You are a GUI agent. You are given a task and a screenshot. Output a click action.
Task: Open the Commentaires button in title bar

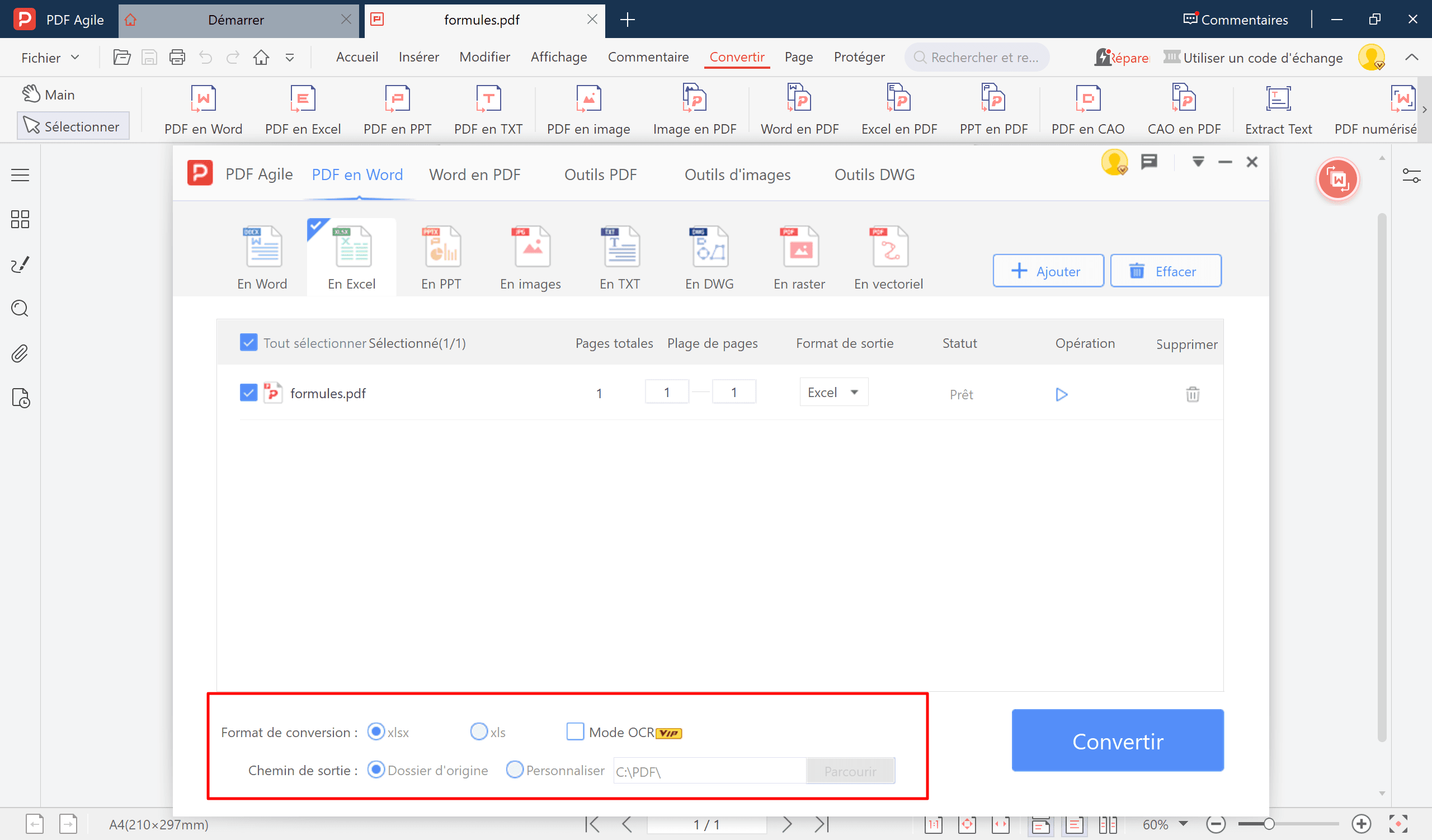tap(1236, 20)
